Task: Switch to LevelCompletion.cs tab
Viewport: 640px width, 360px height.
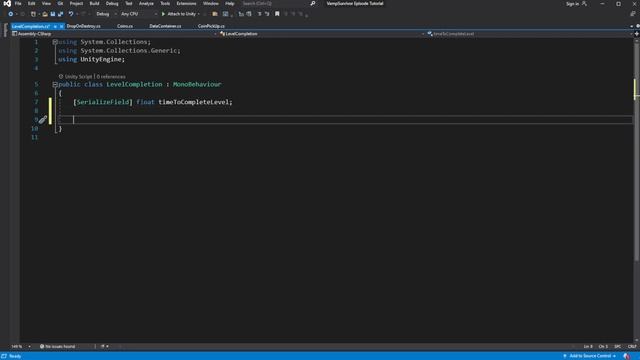Action: [31, 26]
